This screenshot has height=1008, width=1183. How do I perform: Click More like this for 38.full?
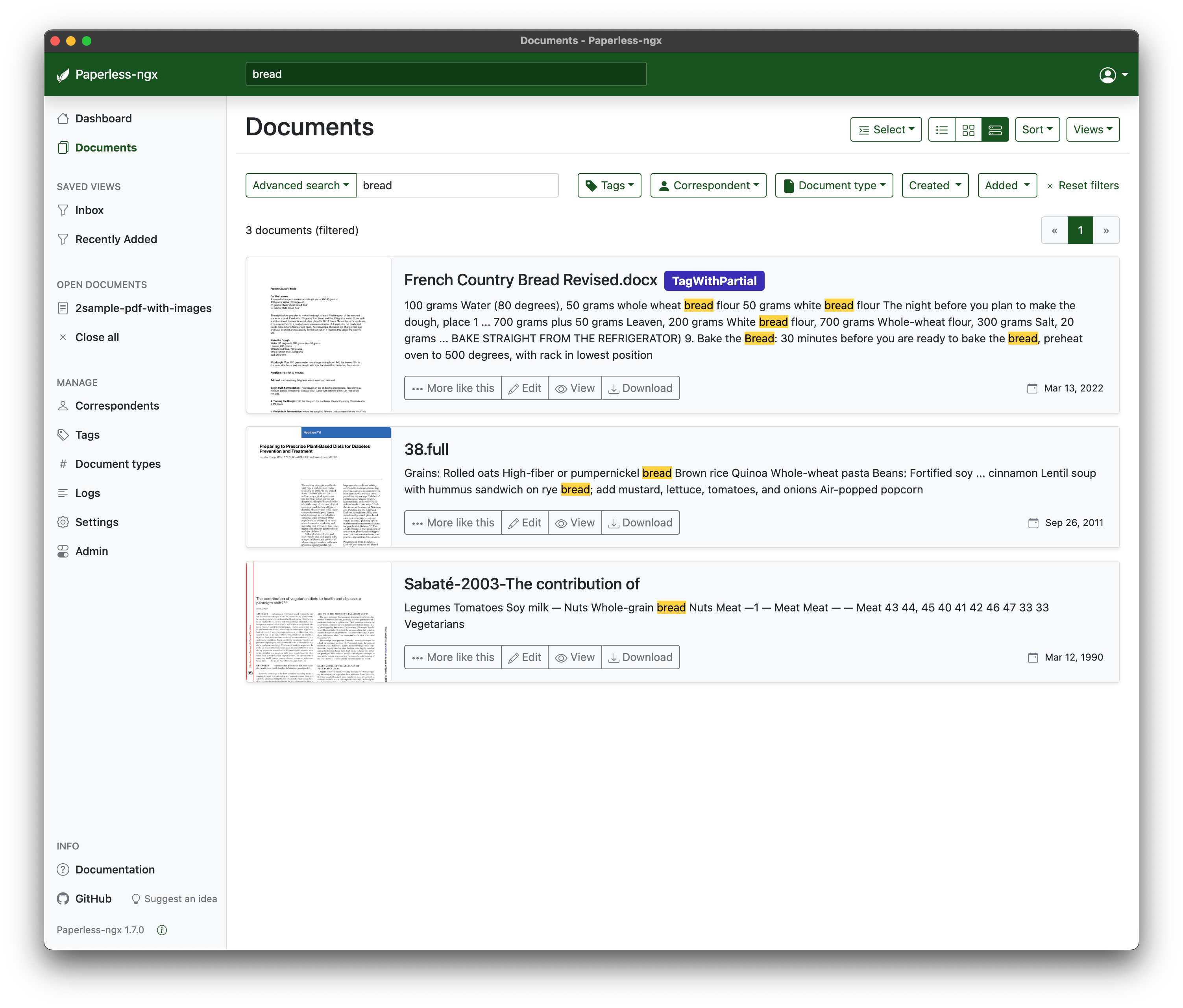453,523
